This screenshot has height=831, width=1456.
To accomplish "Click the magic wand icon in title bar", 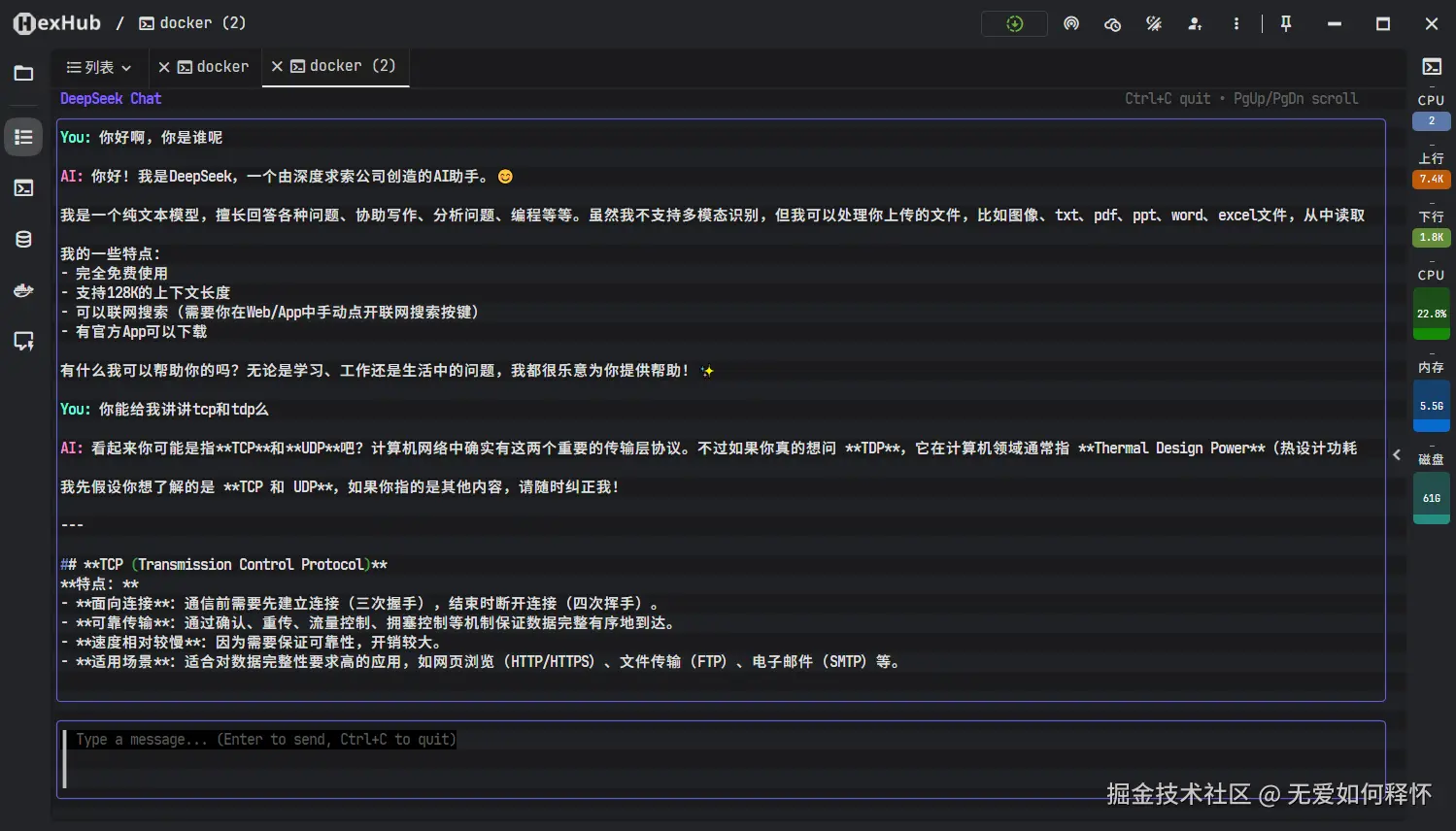I will coord(1154,23).
